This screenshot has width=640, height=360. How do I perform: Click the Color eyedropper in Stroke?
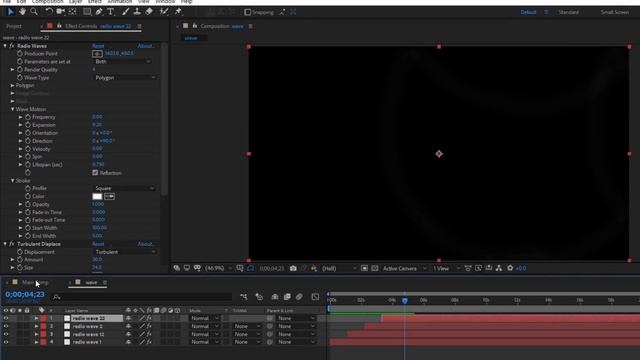109,196
